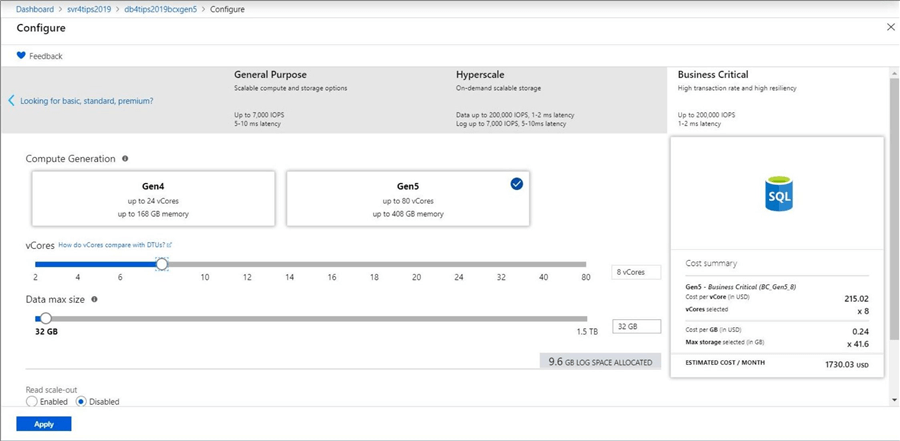This screenshot has height=441, width=900.
Task: Click the Feedback heart icon
Action: (21, 56)
